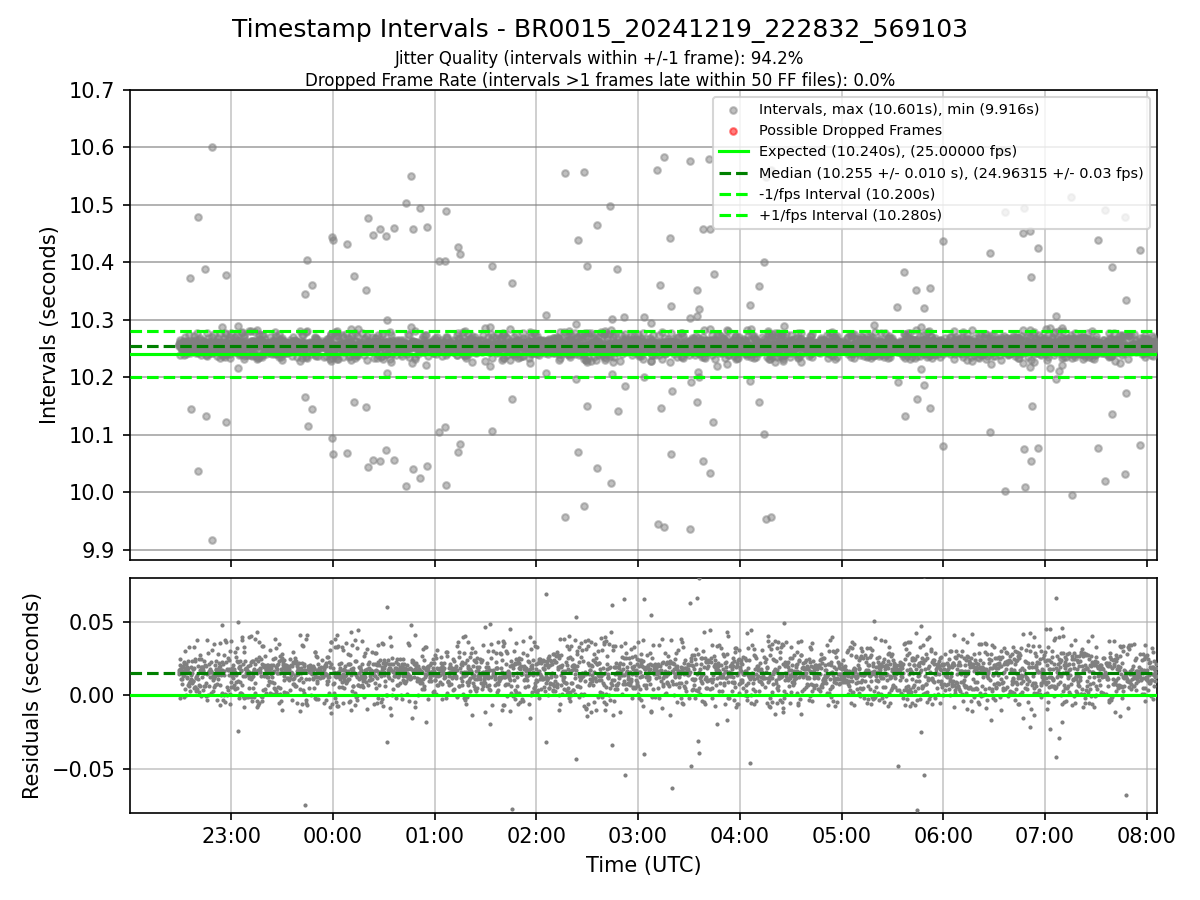Select legend entry starting 'Median (10.255 +/- 0.010 s)'
1200x900 pixels.
tap(951, 172)
